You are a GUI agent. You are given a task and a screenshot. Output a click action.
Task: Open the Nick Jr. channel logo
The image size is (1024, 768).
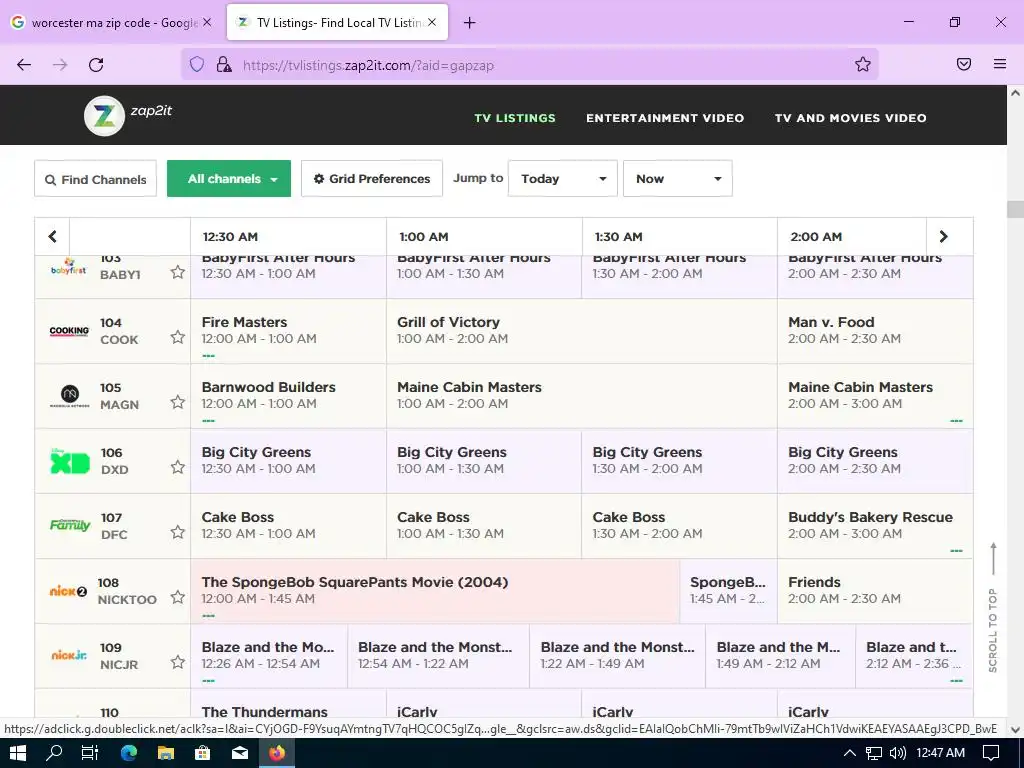69,655
